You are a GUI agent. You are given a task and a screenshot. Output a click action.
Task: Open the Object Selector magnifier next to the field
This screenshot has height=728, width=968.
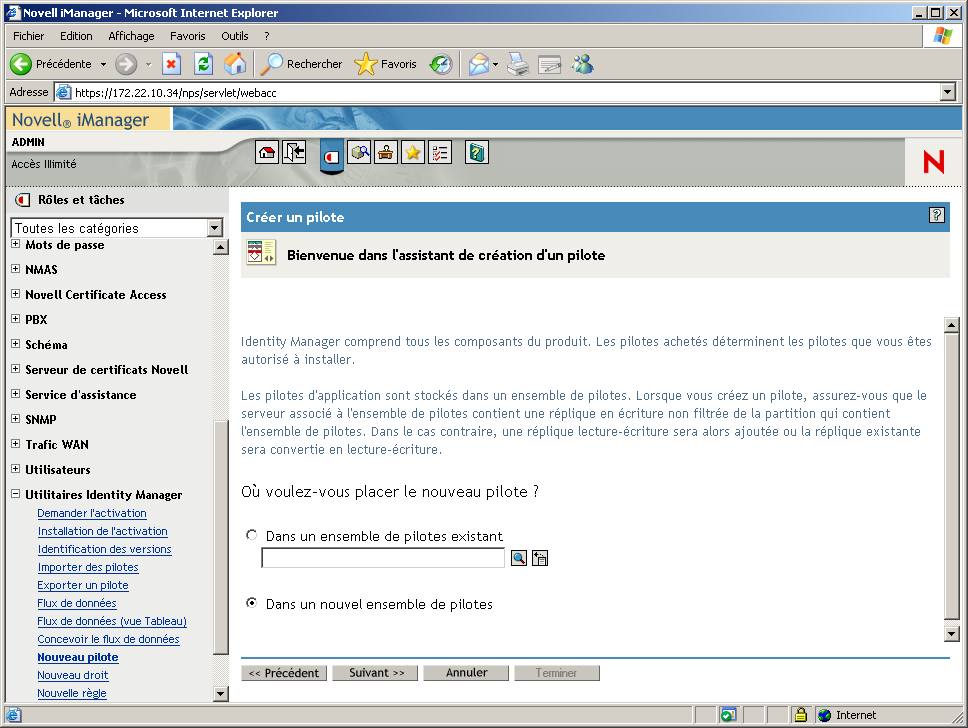point(518,558)
